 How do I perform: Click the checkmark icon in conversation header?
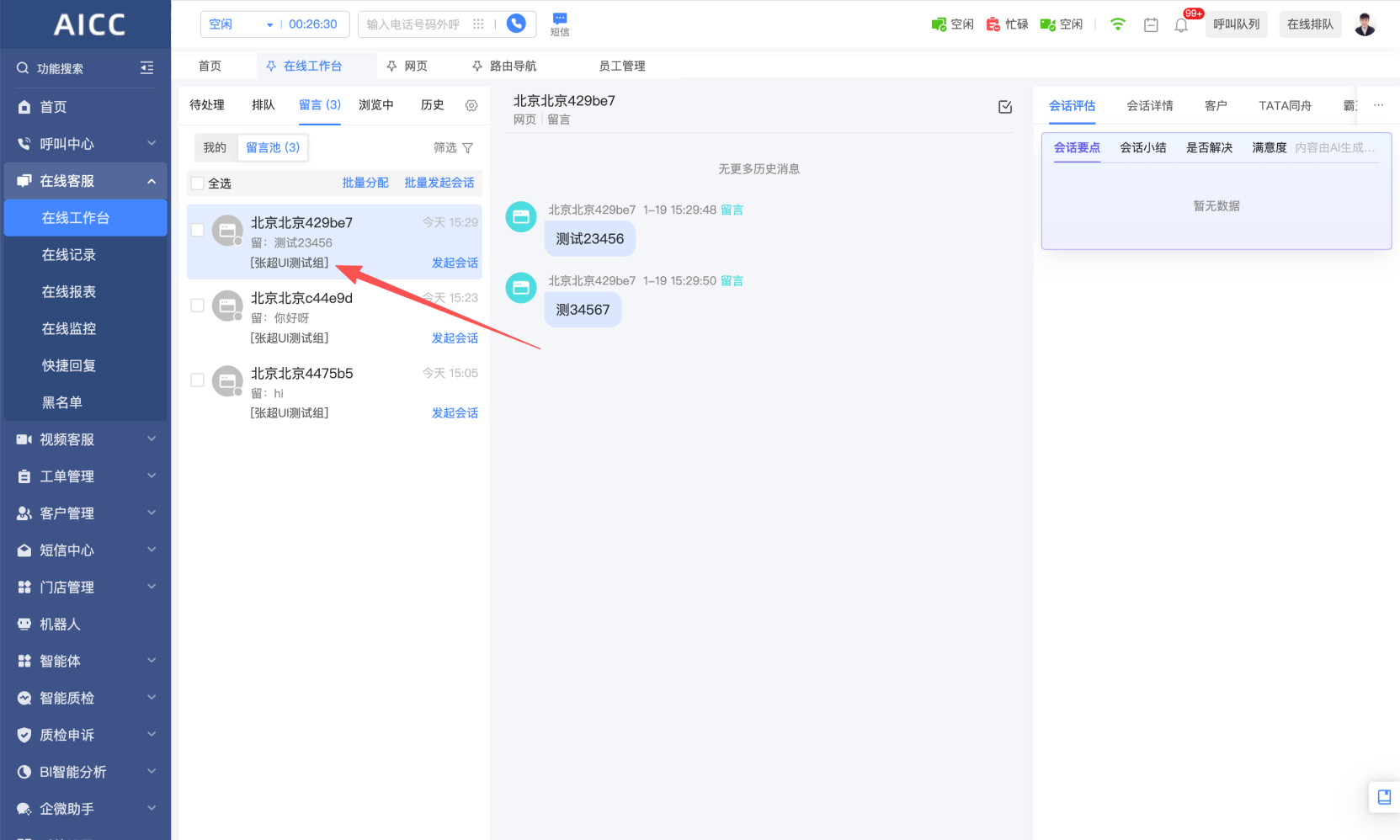pos(1005,107)
